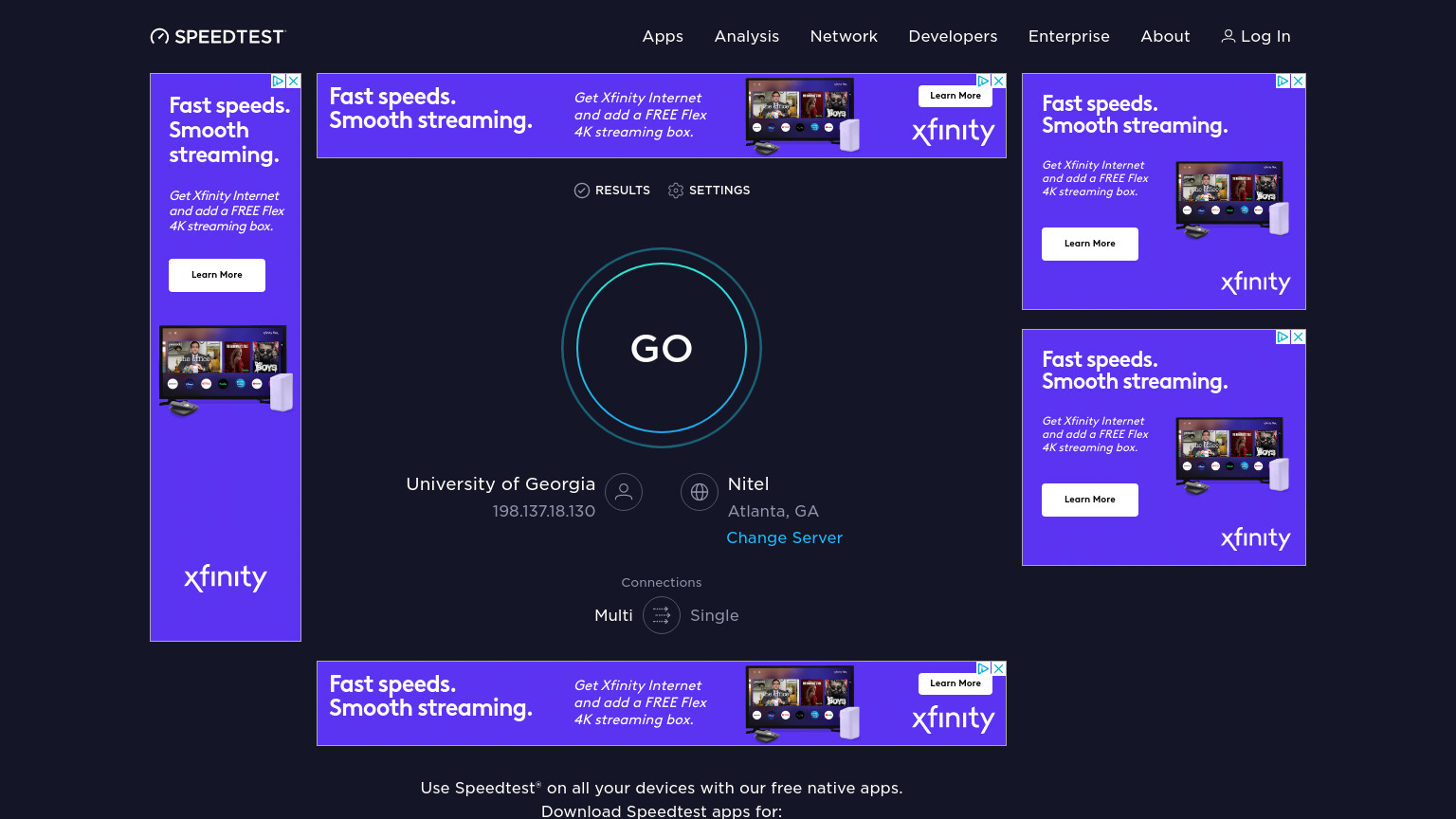Click TV image in top banner ad
This screenshot has height=819, width=1456.
click(x=803, y=116)
